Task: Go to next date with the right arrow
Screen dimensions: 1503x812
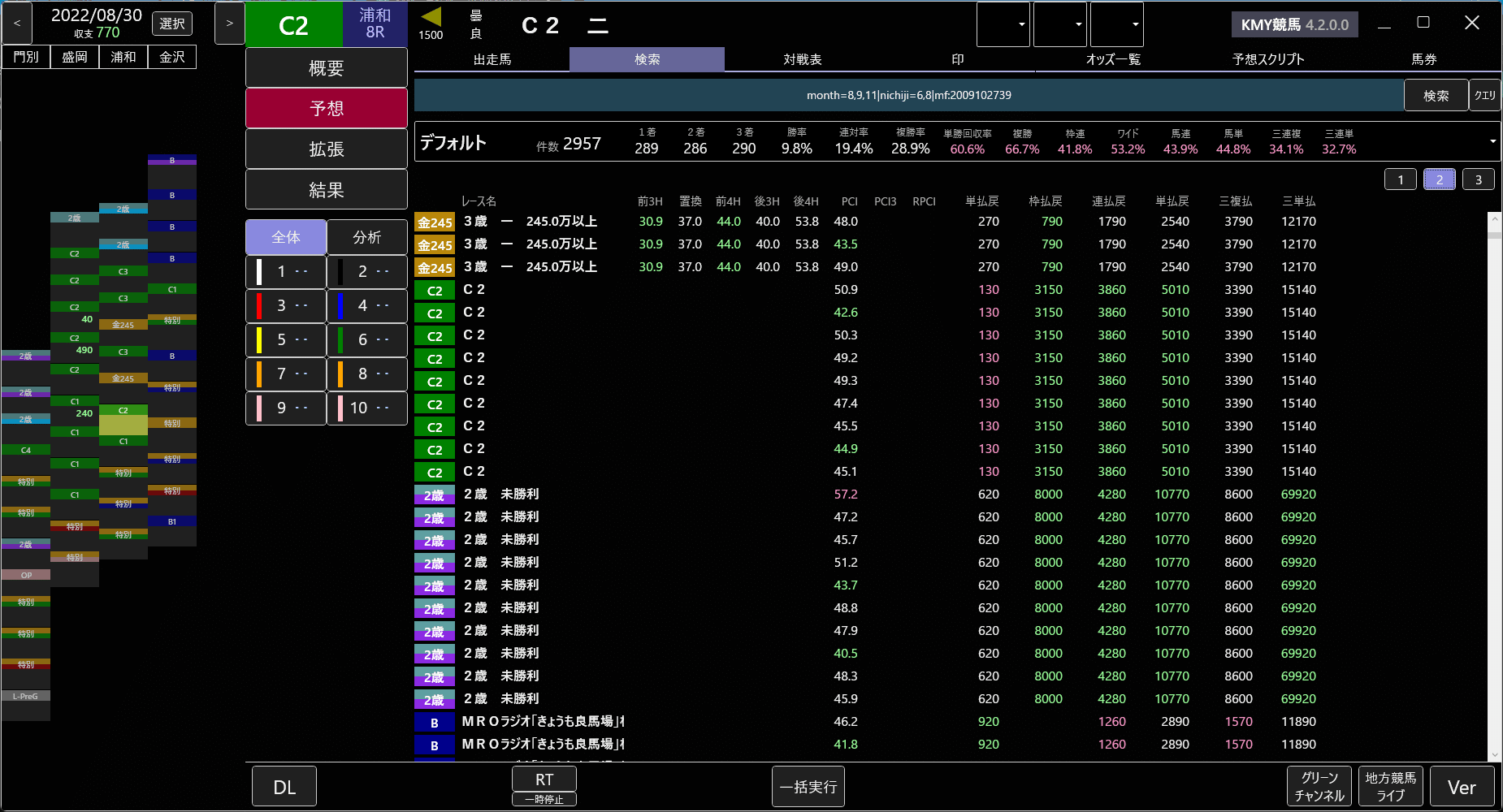Action: [229, 24]
